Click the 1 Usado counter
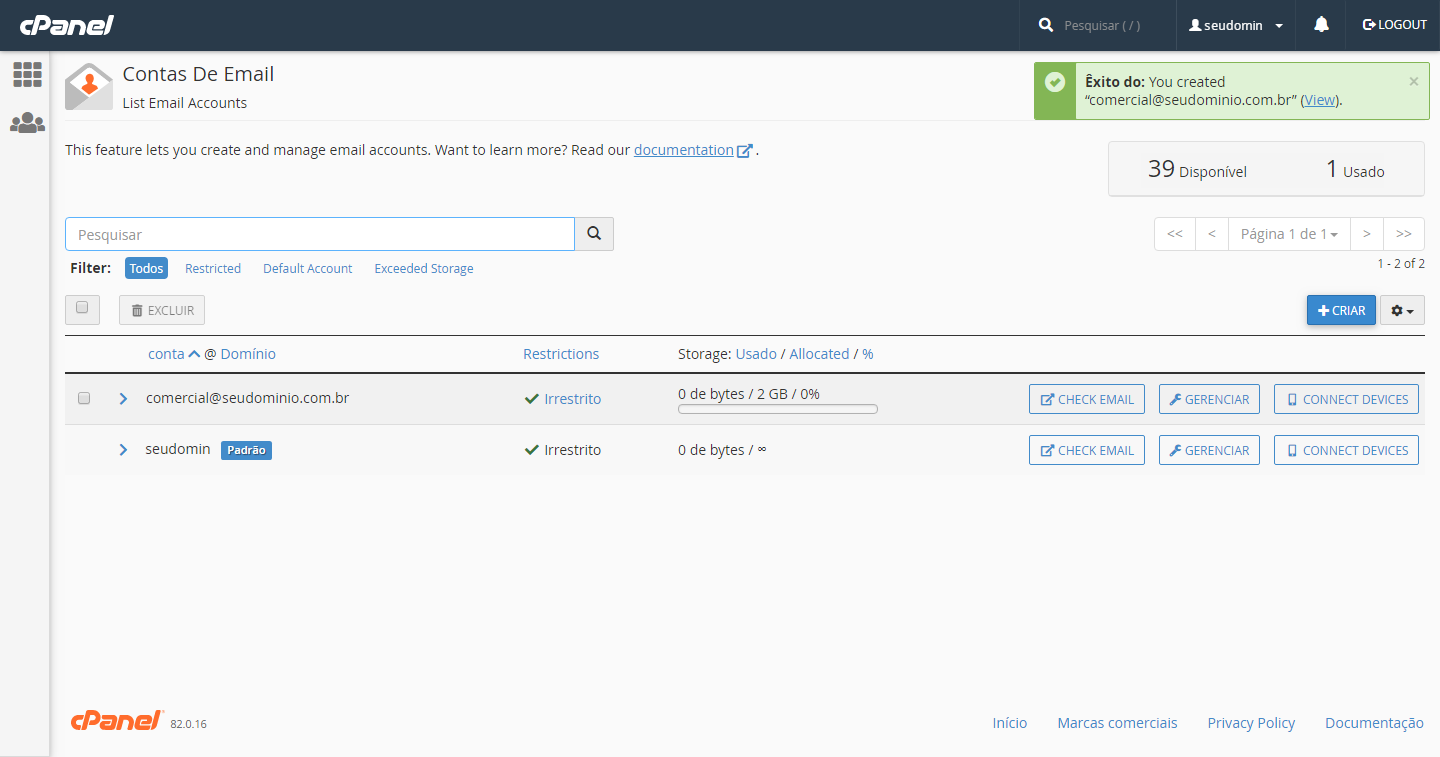This screenshot has width=1440, height=757. [1355, 169]
